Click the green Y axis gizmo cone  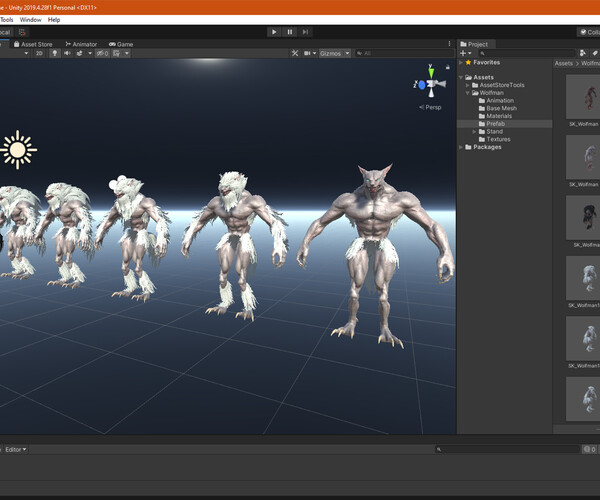[x=431, y=73]
